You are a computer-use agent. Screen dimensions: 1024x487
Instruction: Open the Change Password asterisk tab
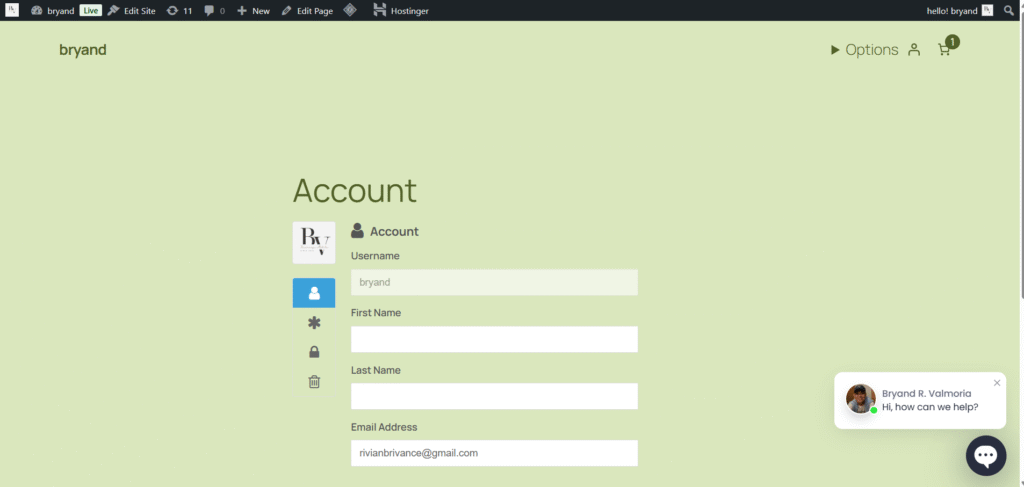pos(314,323)
